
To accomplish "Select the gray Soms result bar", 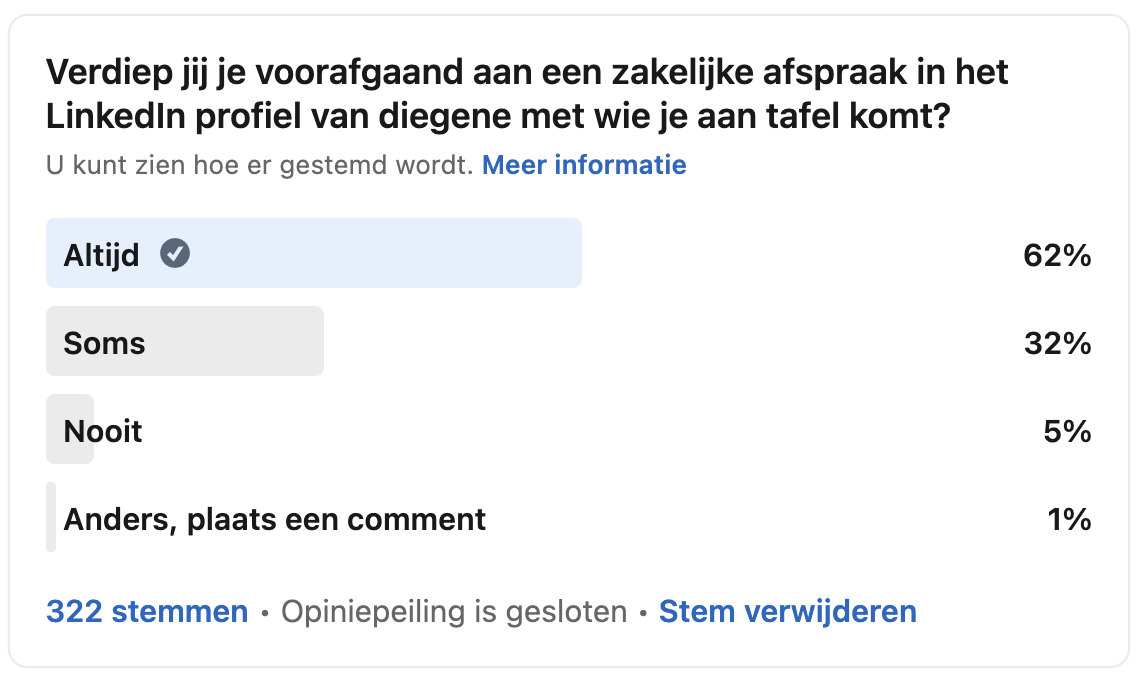I will [185, 341].
